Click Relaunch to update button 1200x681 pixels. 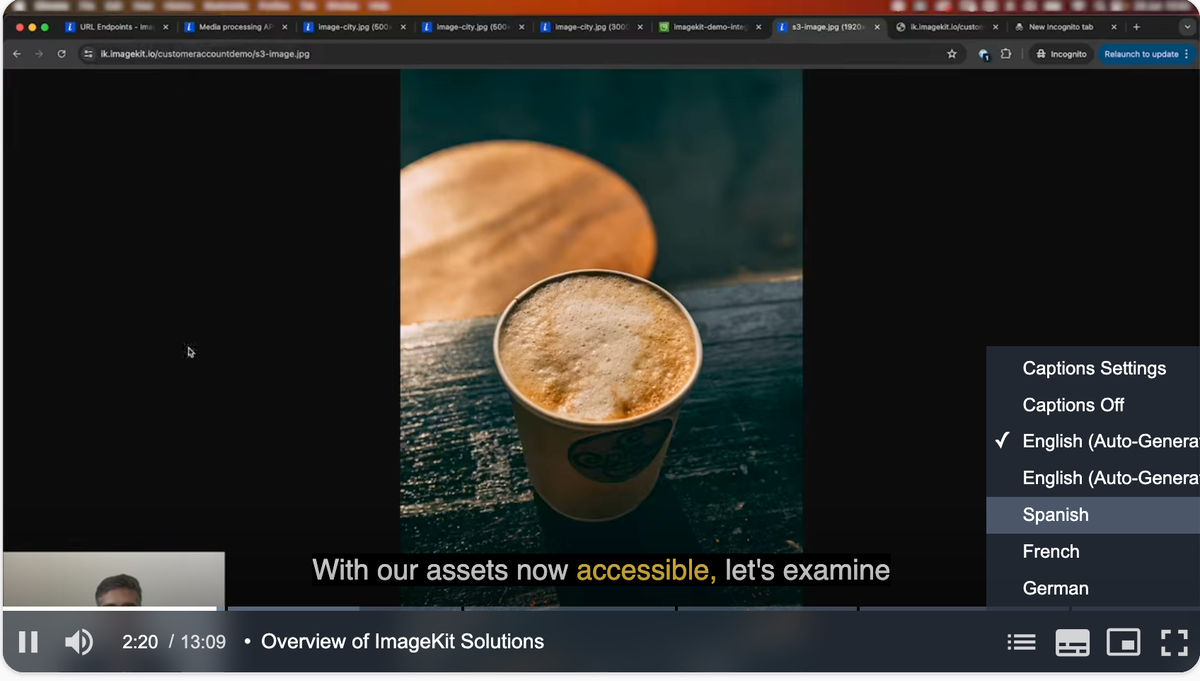[x=1147, y=54]
